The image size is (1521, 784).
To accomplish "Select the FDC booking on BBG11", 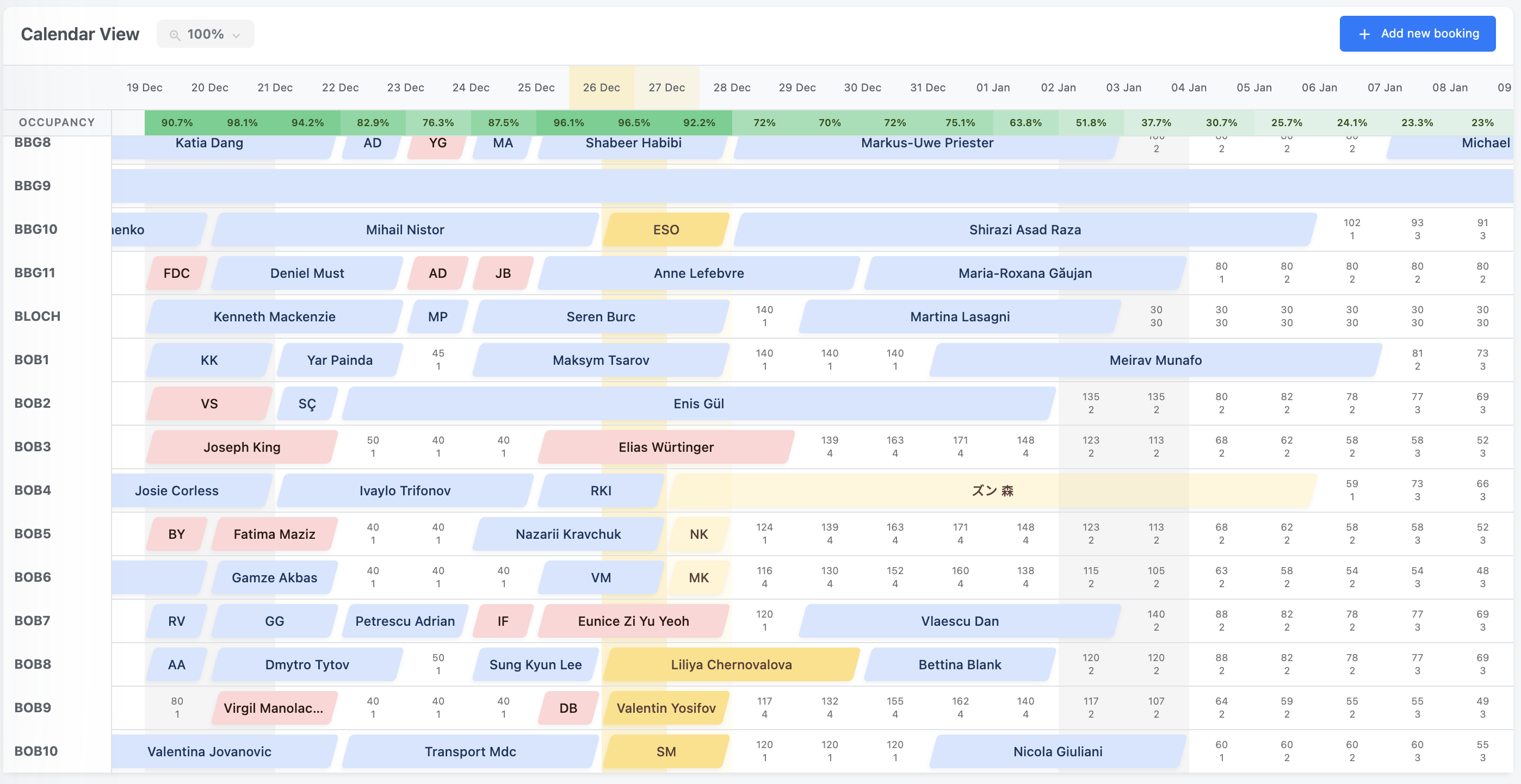I will point(177,273).
